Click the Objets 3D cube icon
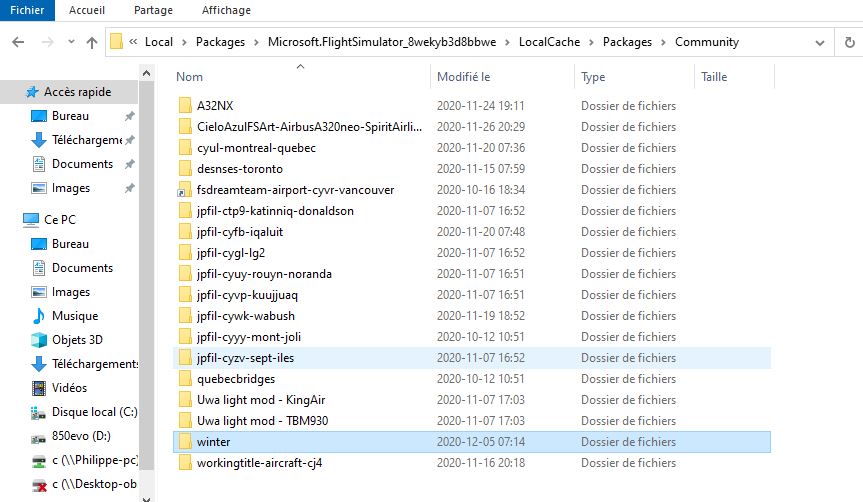863x502 pixels. click(x=39, y=340)
